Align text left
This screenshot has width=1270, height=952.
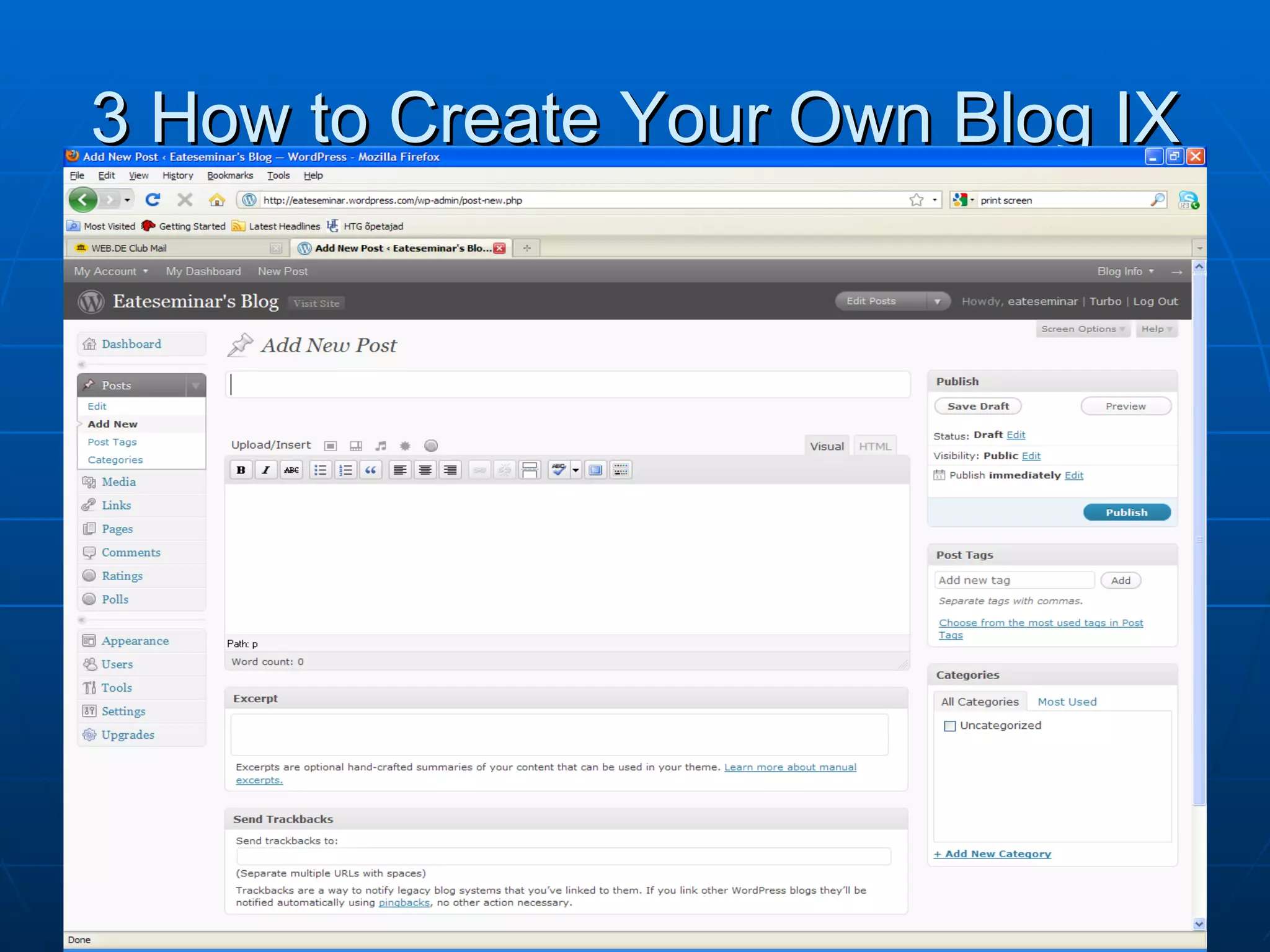[400, 470]
